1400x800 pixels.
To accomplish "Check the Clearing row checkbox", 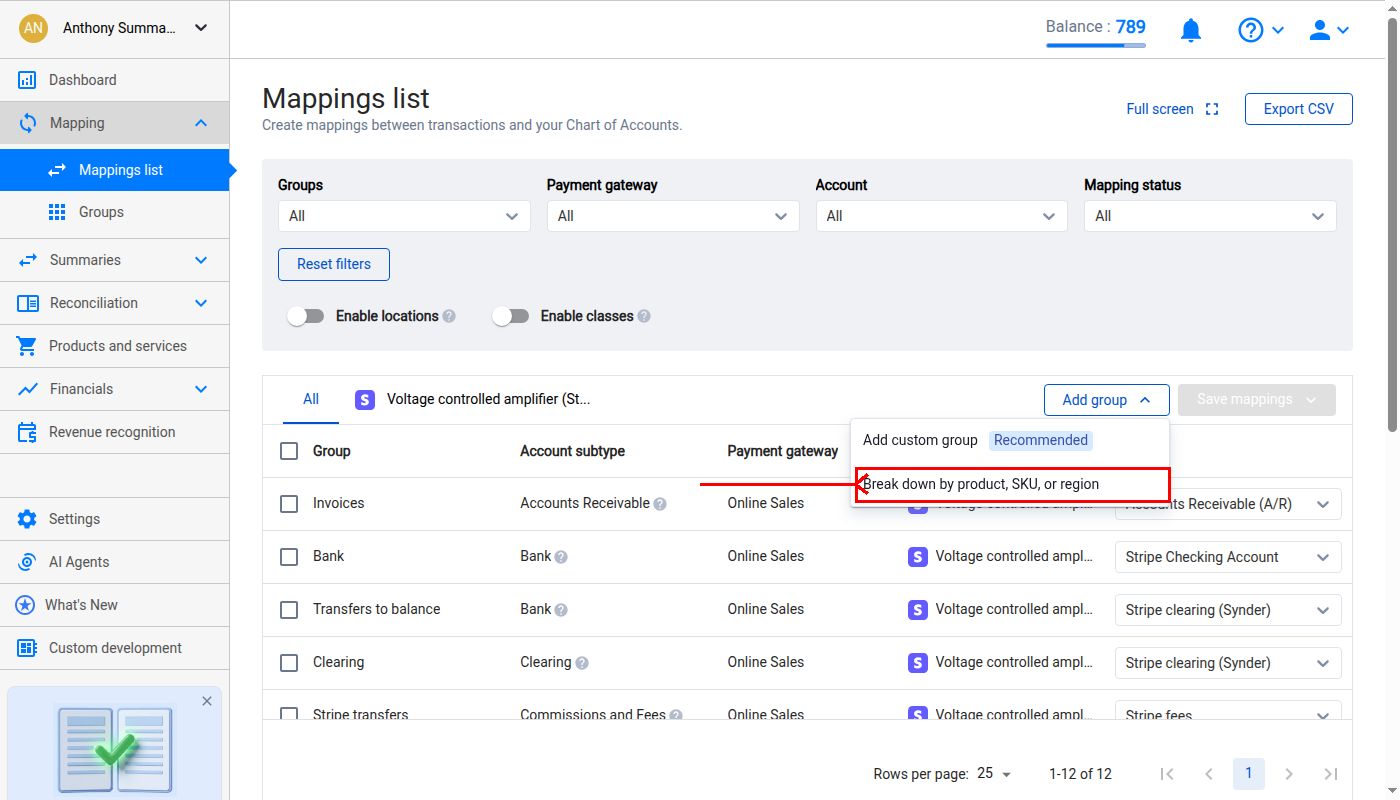I will [289, 663].
